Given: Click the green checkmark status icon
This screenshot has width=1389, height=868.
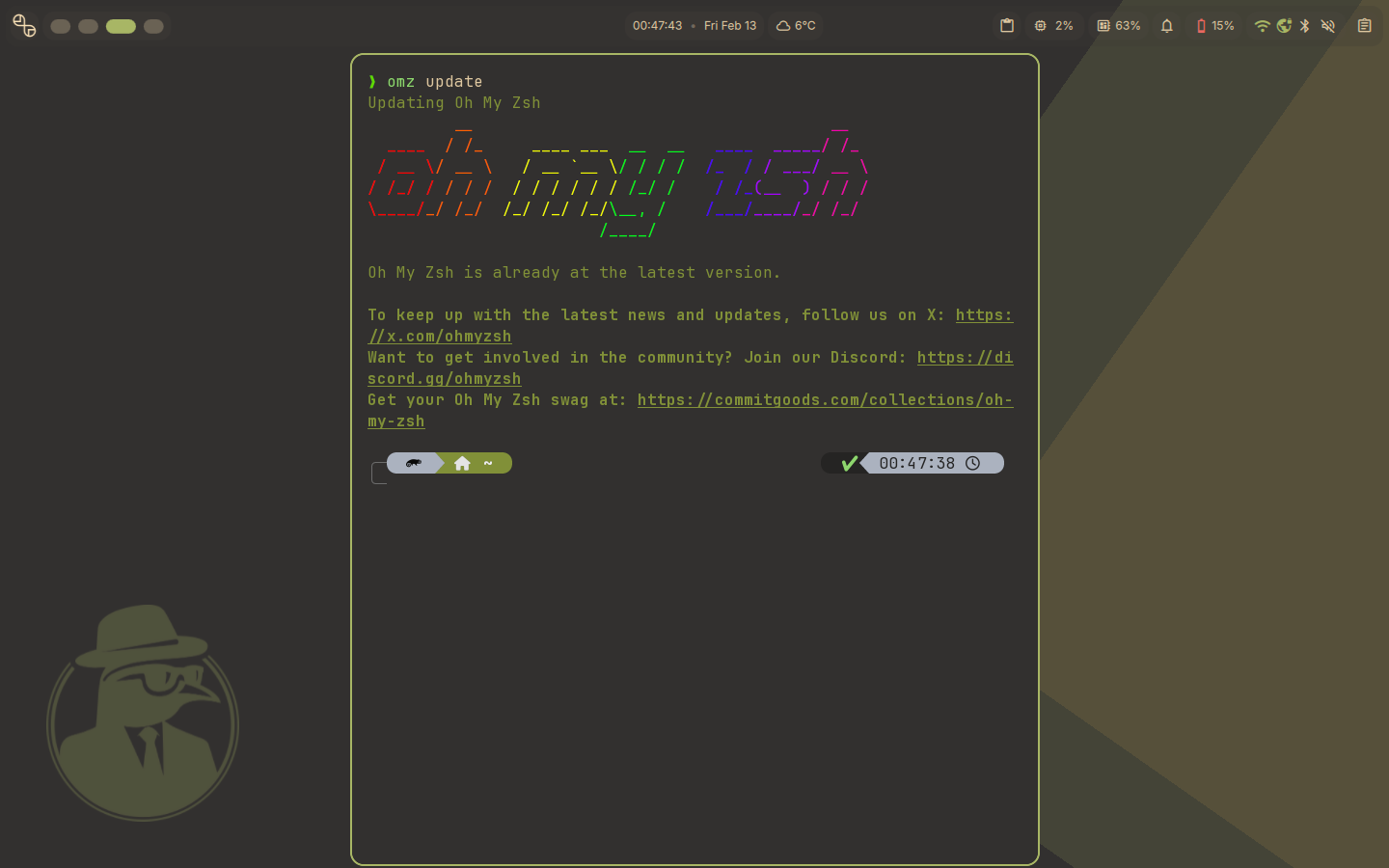Looking at the screenshot, I should (849, 463).
